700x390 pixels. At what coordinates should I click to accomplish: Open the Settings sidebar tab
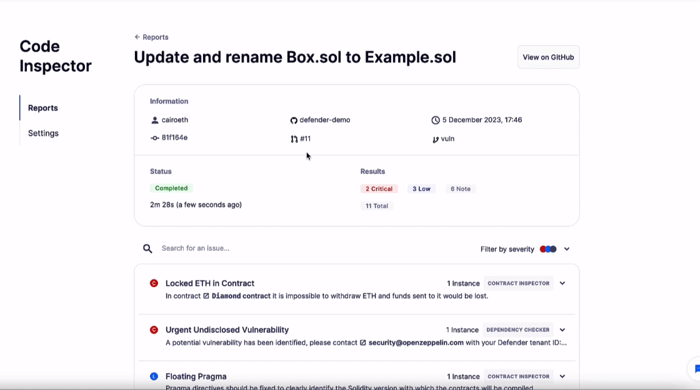click(43, 133)
